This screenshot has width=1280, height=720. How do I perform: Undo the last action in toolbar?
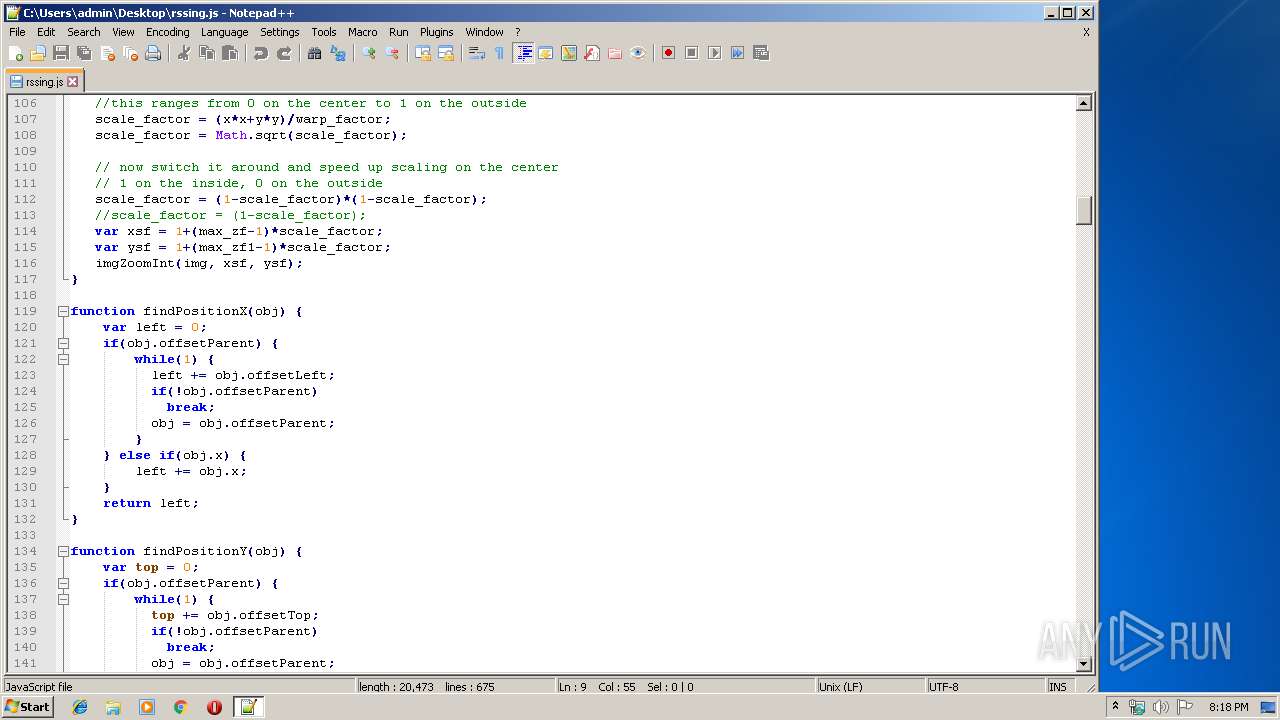tap(261, 53)
